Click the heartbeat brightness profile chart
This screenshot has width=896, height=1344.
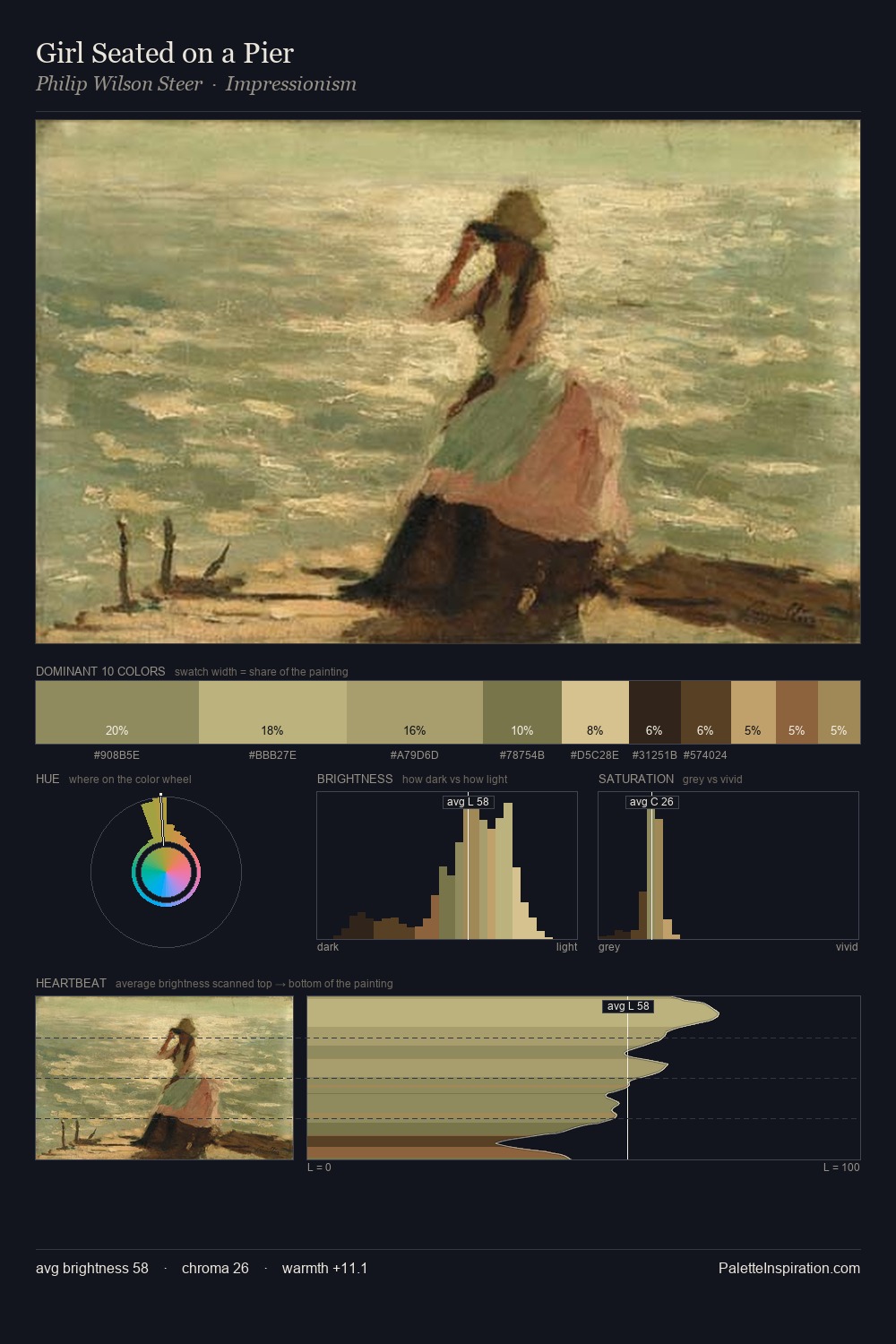click(x=583, y=1078)
